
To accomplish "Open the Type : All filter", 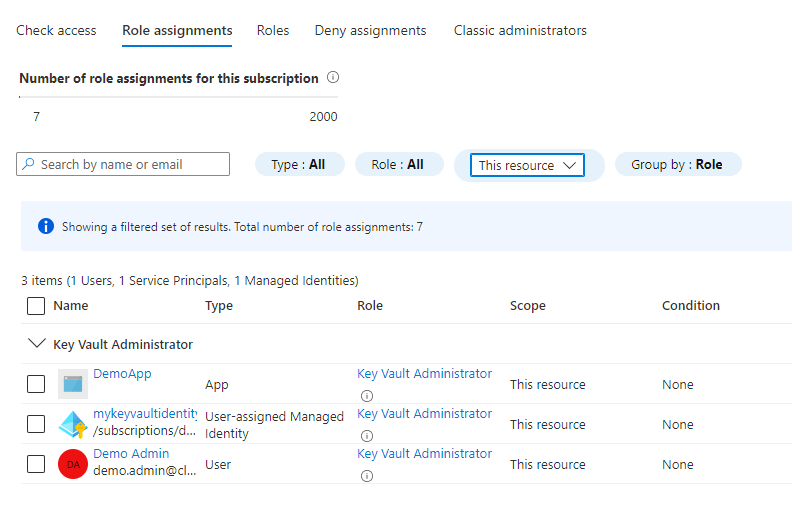I will coord(298,165).
